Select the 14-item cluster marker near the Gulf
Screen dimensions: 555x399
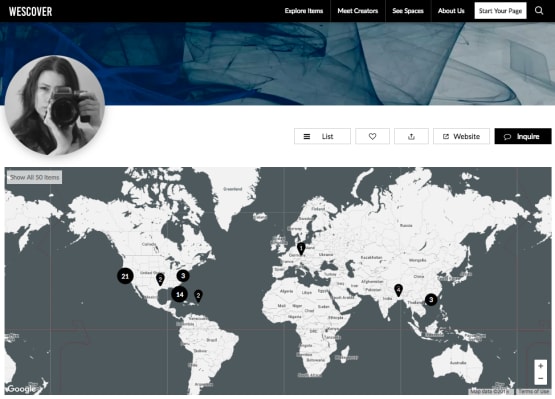(179, 294)
